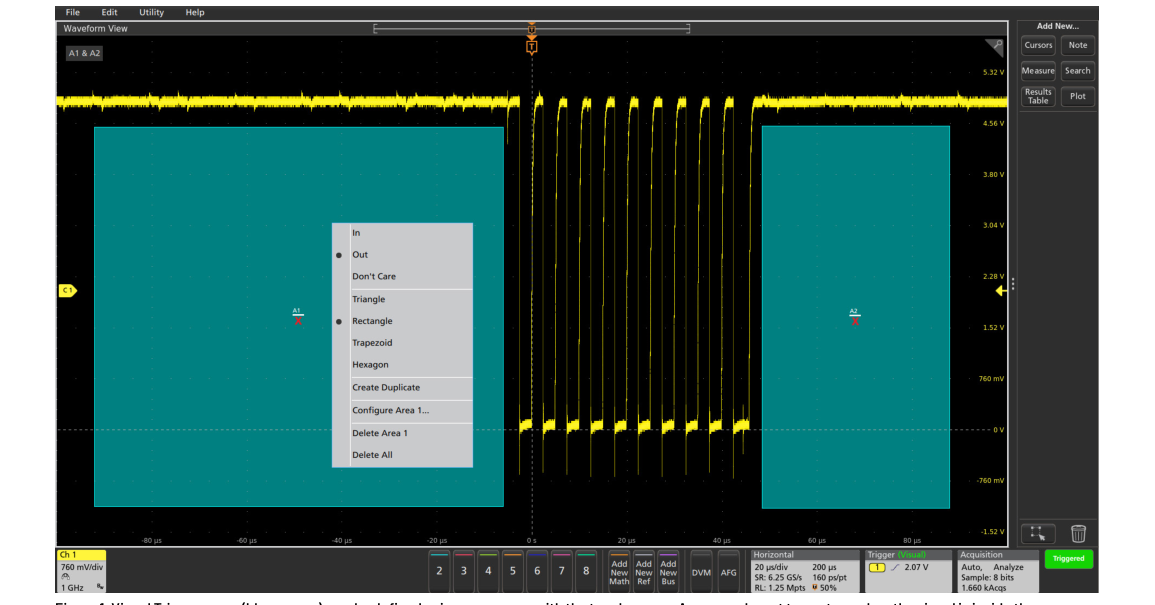Click the C1 channel ground indicator
The image size is (1155, 605).
(x=67, y=290)
